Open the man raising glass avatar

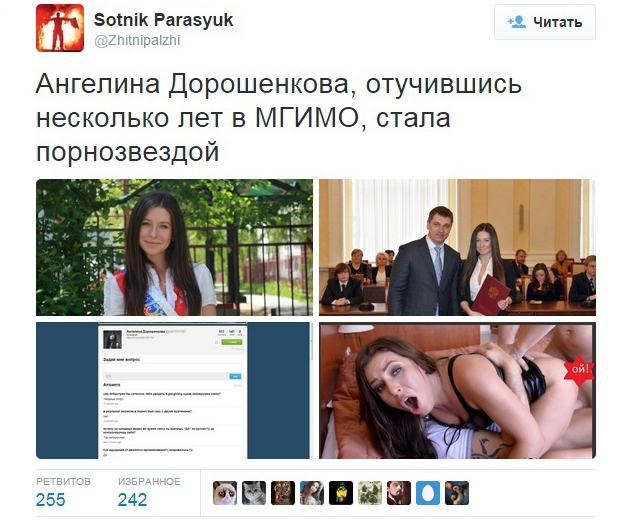click(x=399, y=493)
